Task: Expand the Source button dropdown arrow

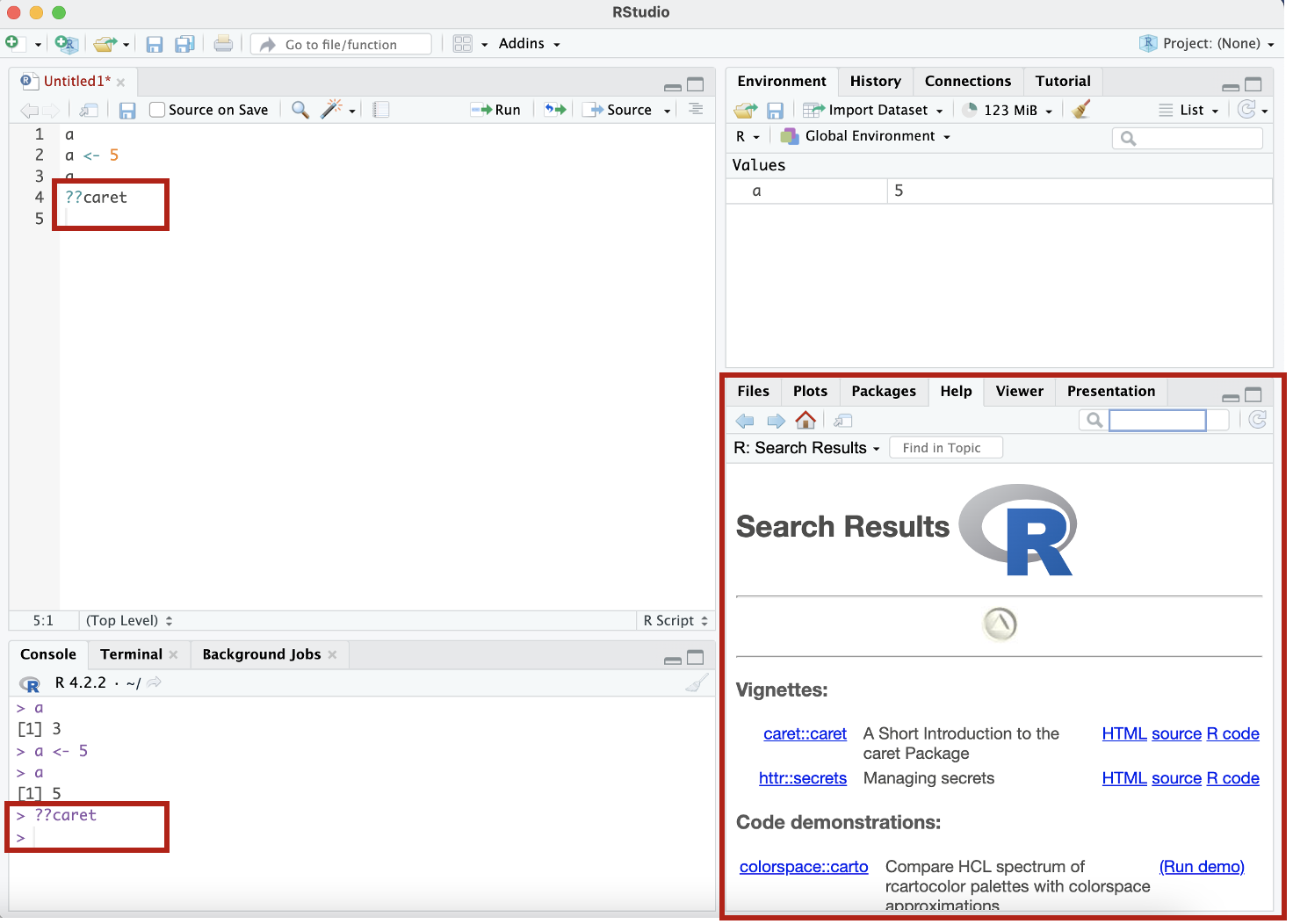Action: (667, 111)
